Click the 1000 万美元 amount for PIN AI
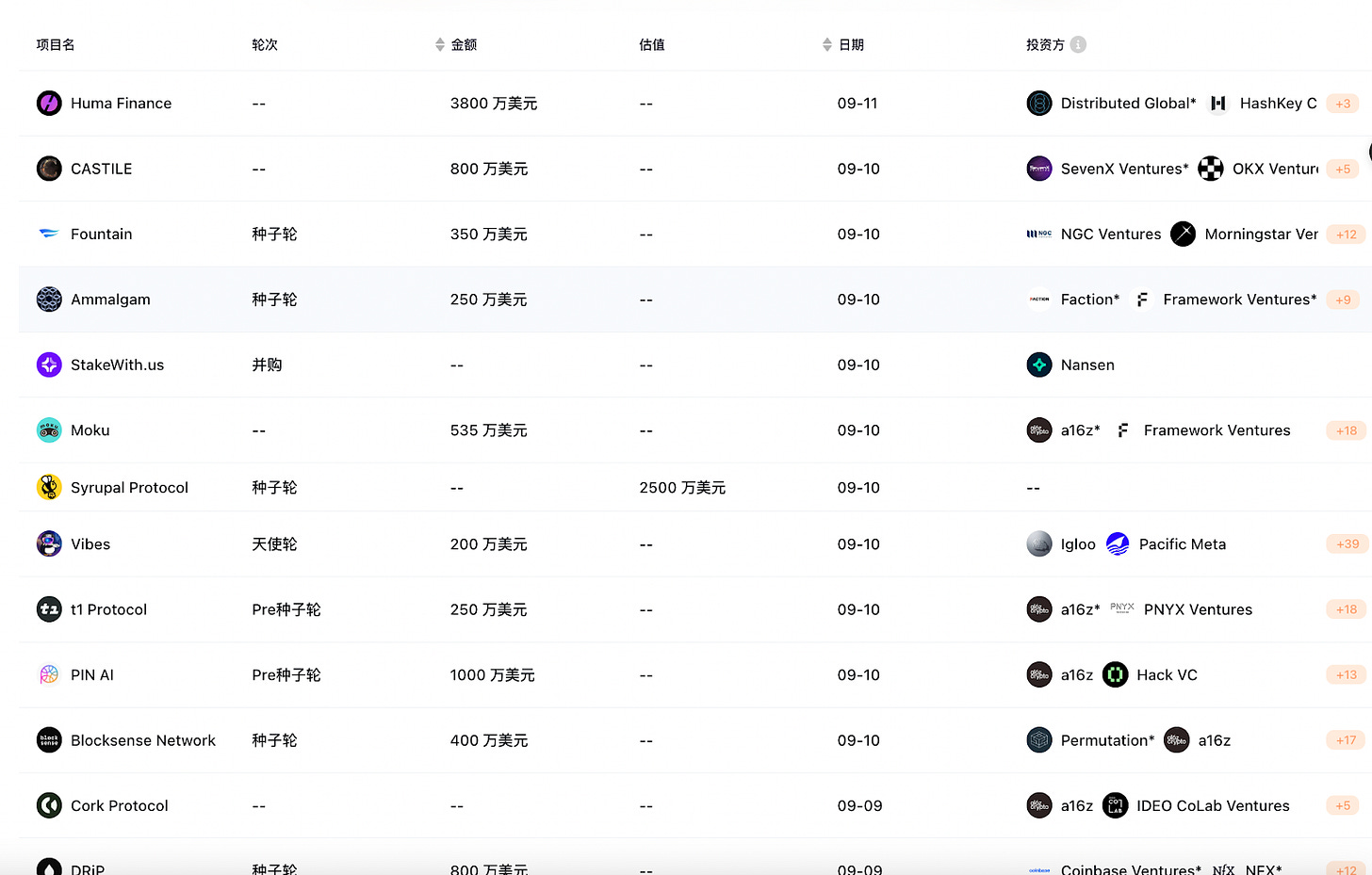Screen dimensions: 1372x875 coord(492,674)
